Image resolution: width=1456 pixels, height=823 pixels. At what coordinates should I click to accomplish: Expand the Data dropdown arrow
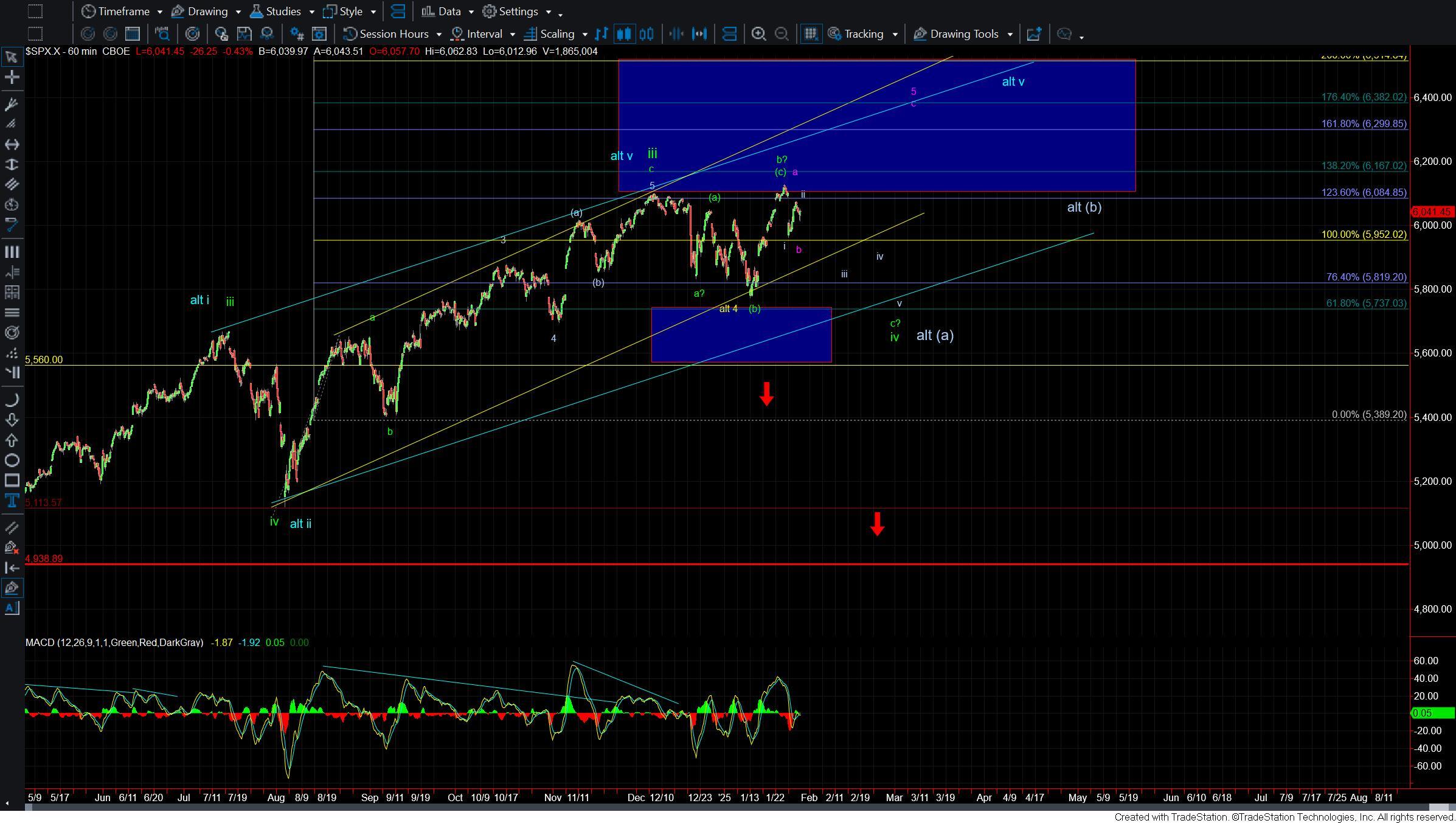(x=471, y=12)
